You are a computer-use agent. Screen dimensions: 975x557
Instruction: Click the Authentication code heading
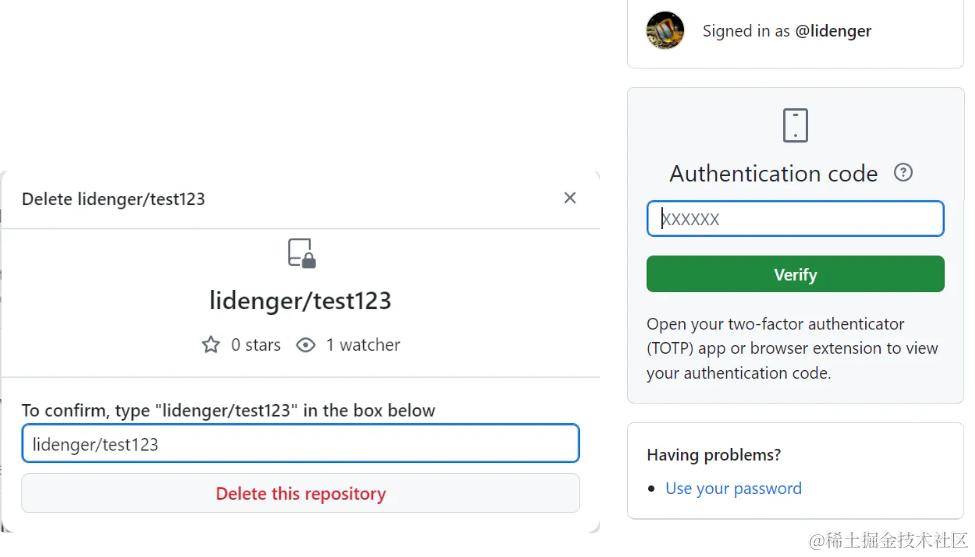pyautogui.click(x=773, y=174)
